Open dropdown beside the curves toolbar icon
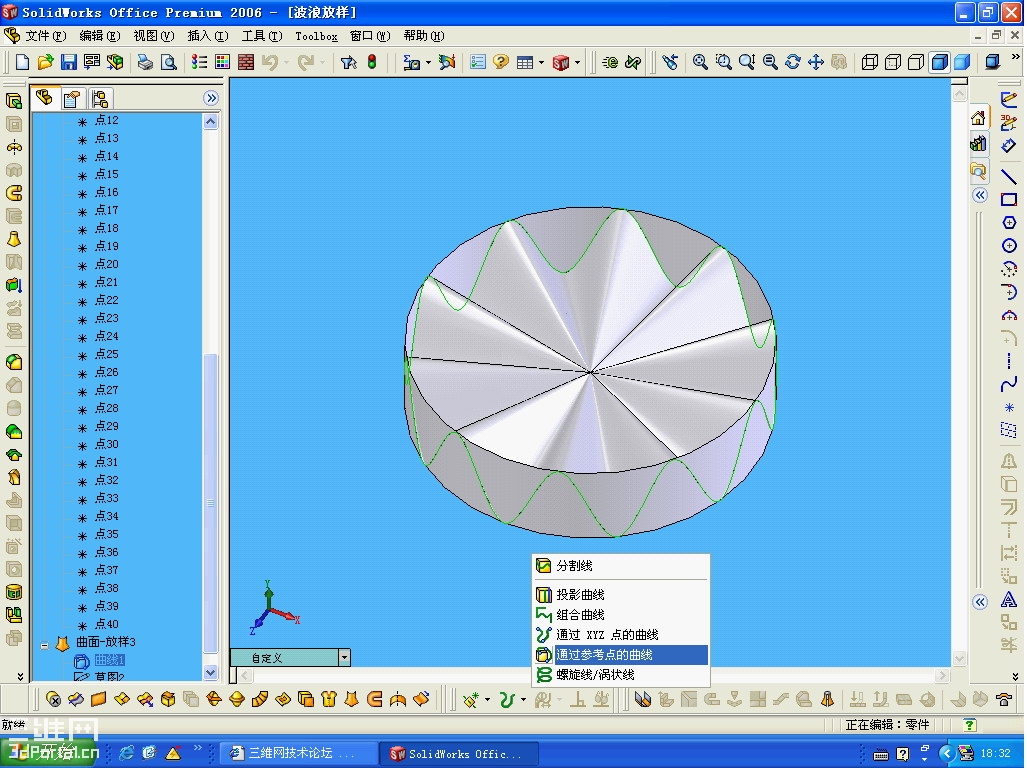Viewport: 1027px width, 768px height. click(x=523, y=700)
